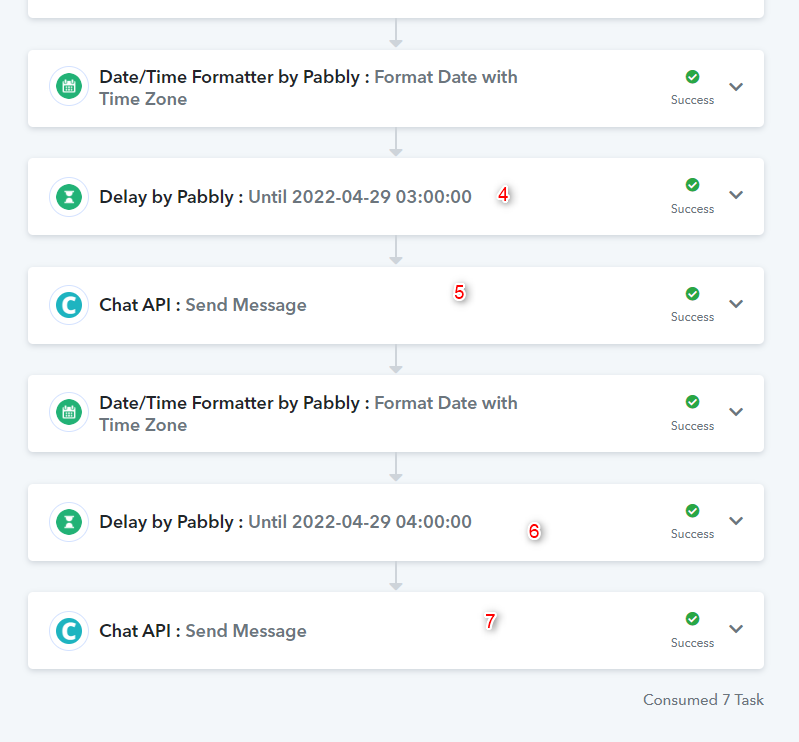Expand the first Chat API Send Message chevron

click(x=736, y=304)
